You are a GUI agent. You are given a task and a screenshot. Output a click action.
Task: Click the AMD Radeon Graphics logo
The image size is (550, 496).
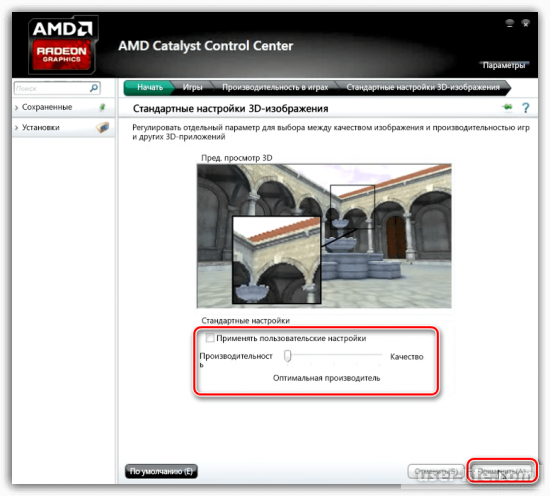click(62, 45)
